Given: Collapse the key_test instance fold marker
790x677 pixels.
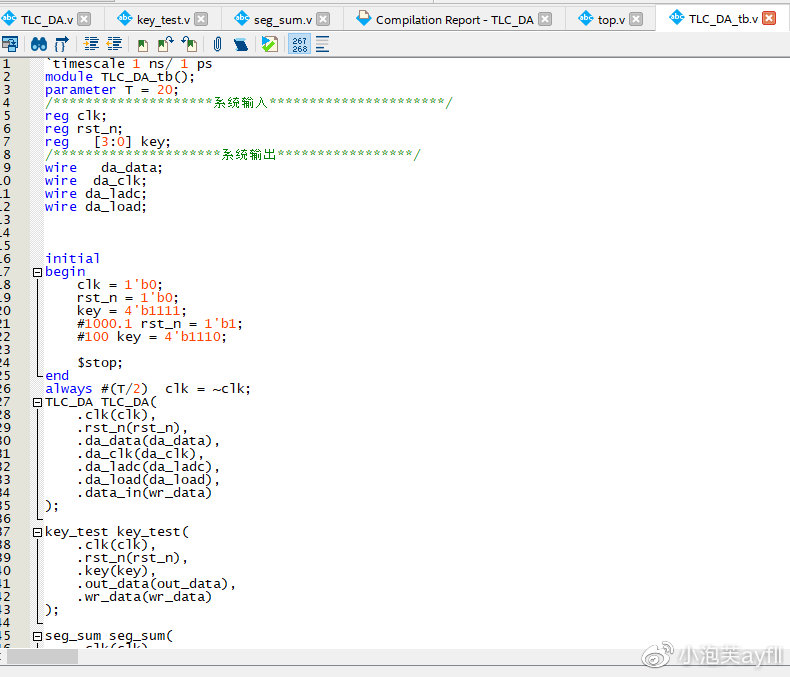Looking at the screenshot, I should click(x=37, y=532).
